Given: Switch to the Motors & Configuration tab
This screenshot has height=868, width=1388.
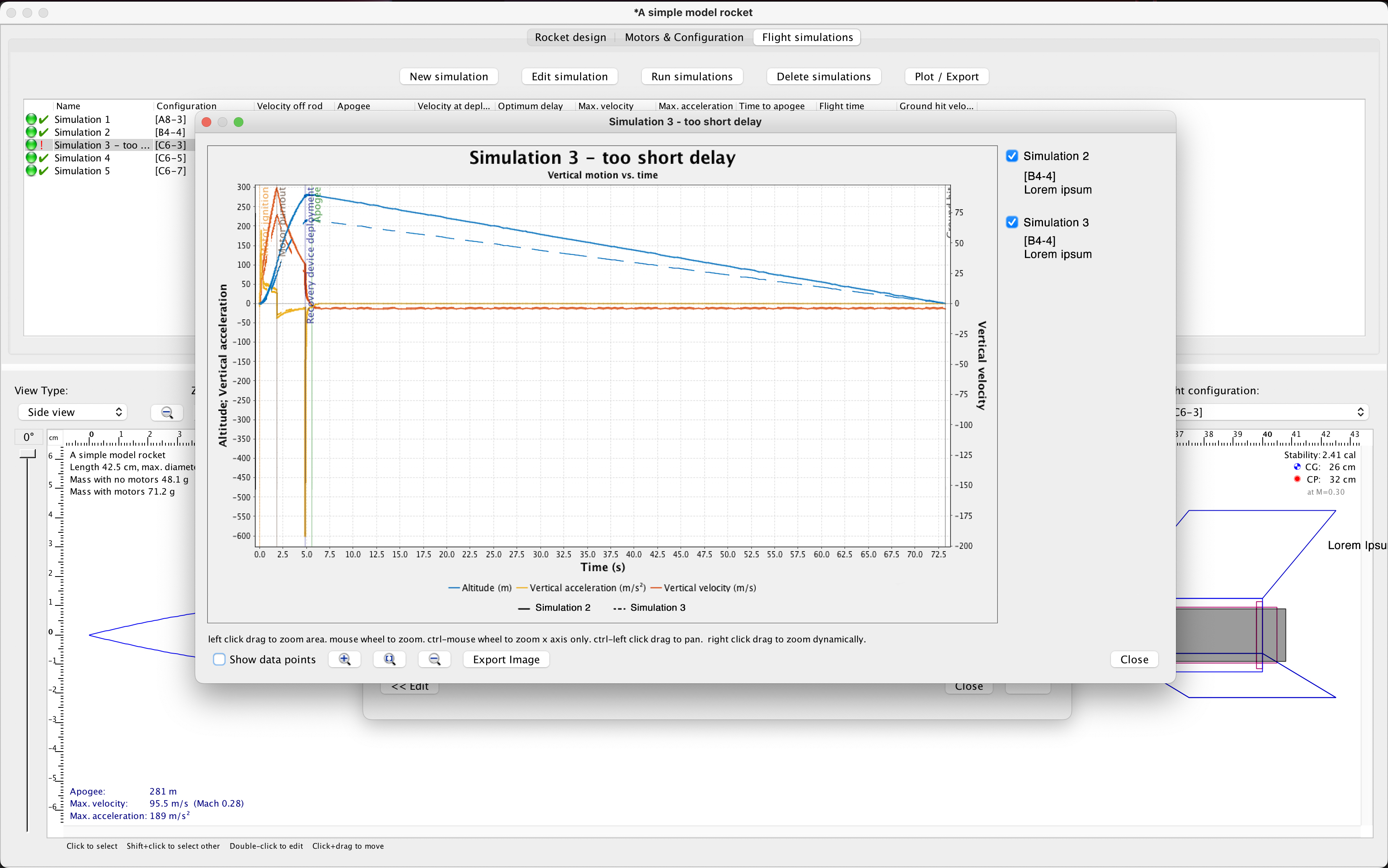Looking at the screenshot, I should click(684, 37).
